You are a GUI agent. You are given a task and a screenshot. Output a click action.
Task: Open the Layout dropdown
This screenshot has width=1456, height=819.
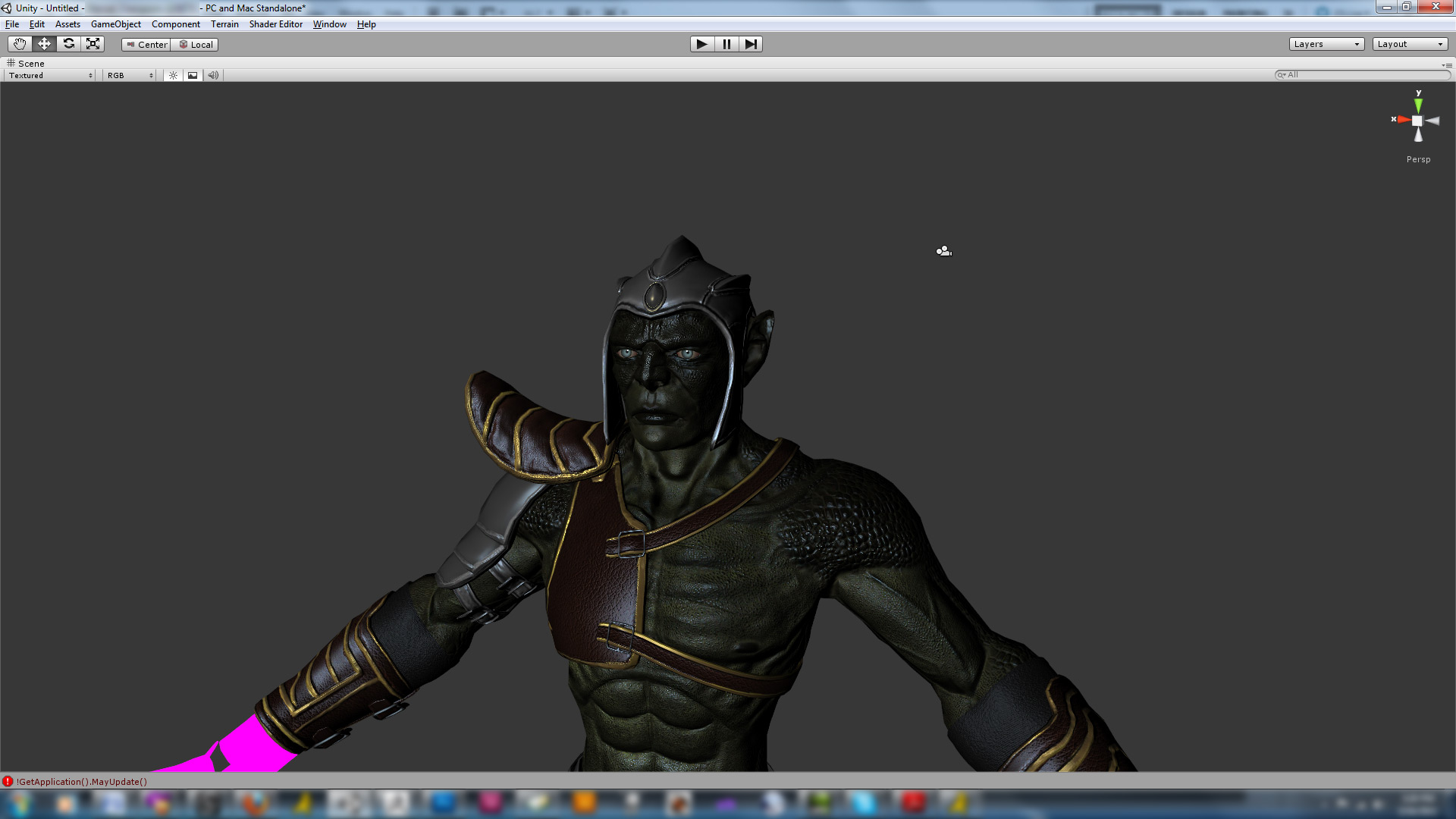(1410, 44)
